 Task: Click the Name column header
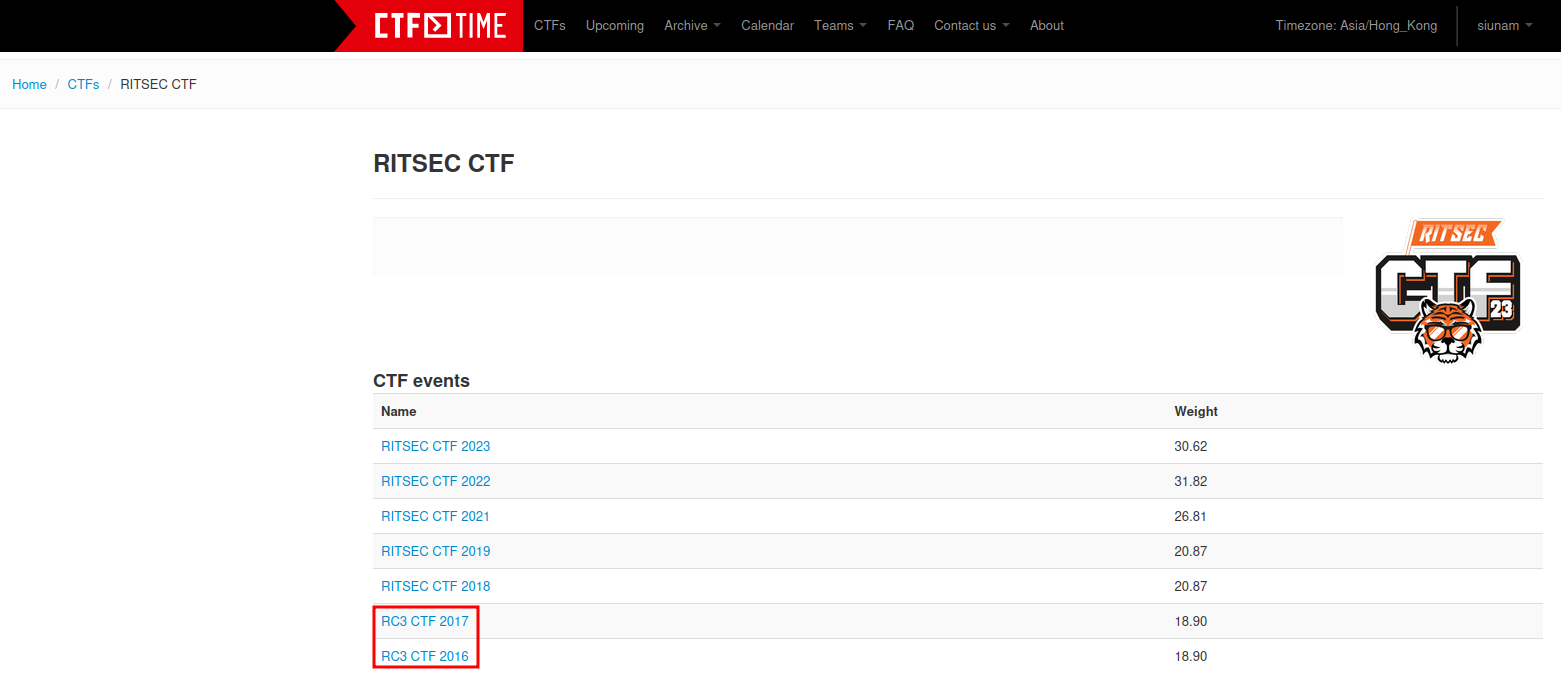(399, 411)
